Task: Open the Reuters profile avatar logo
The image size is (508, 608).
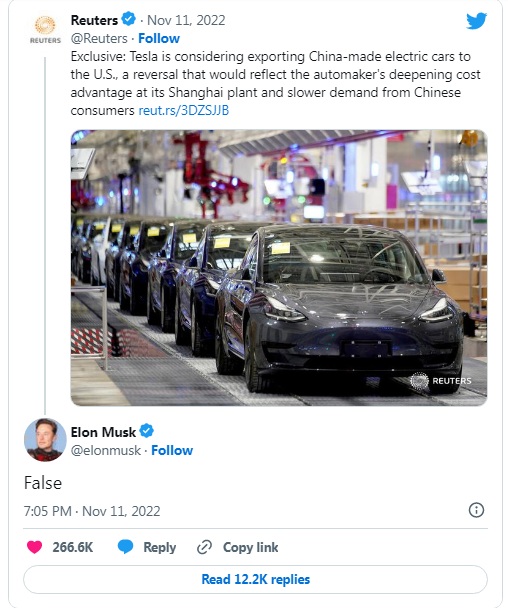Action: [45, 30]
